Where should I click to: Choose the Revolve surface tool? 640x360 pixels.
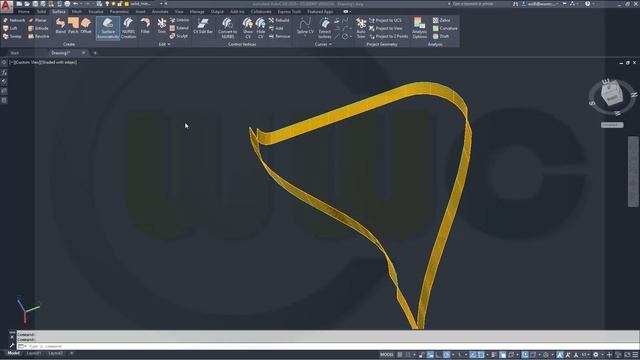pyautogui.click(x=39, y=36)
